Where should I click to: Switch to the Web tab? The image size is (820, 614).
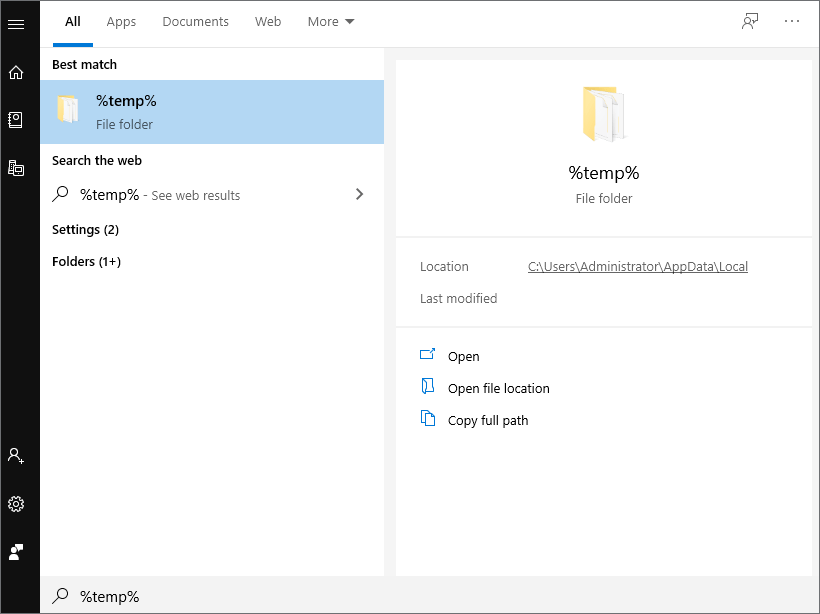tap(268, 21)
